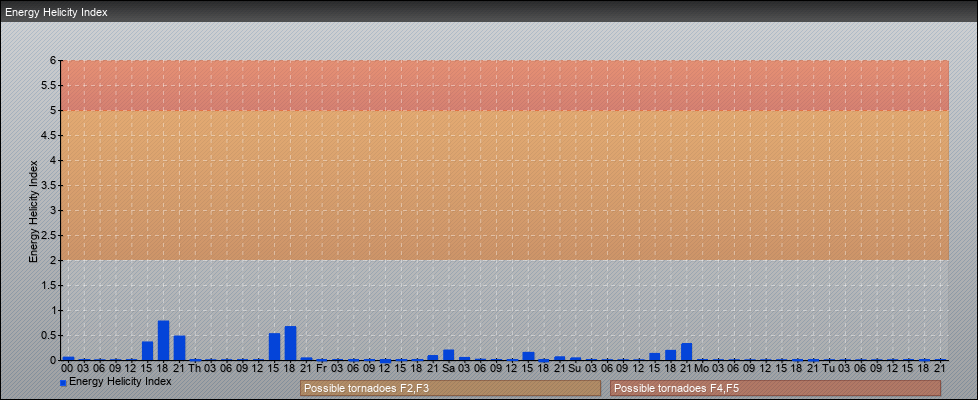Screen dimensions: 978x400
Task: Click the blue Energy Helicity Index legend square
Action: coord(63,383)
